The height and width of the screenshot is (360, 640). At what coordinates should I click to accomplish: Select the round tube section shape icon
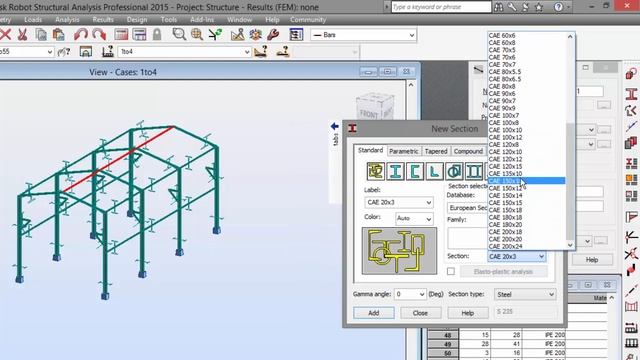[454, 171]
